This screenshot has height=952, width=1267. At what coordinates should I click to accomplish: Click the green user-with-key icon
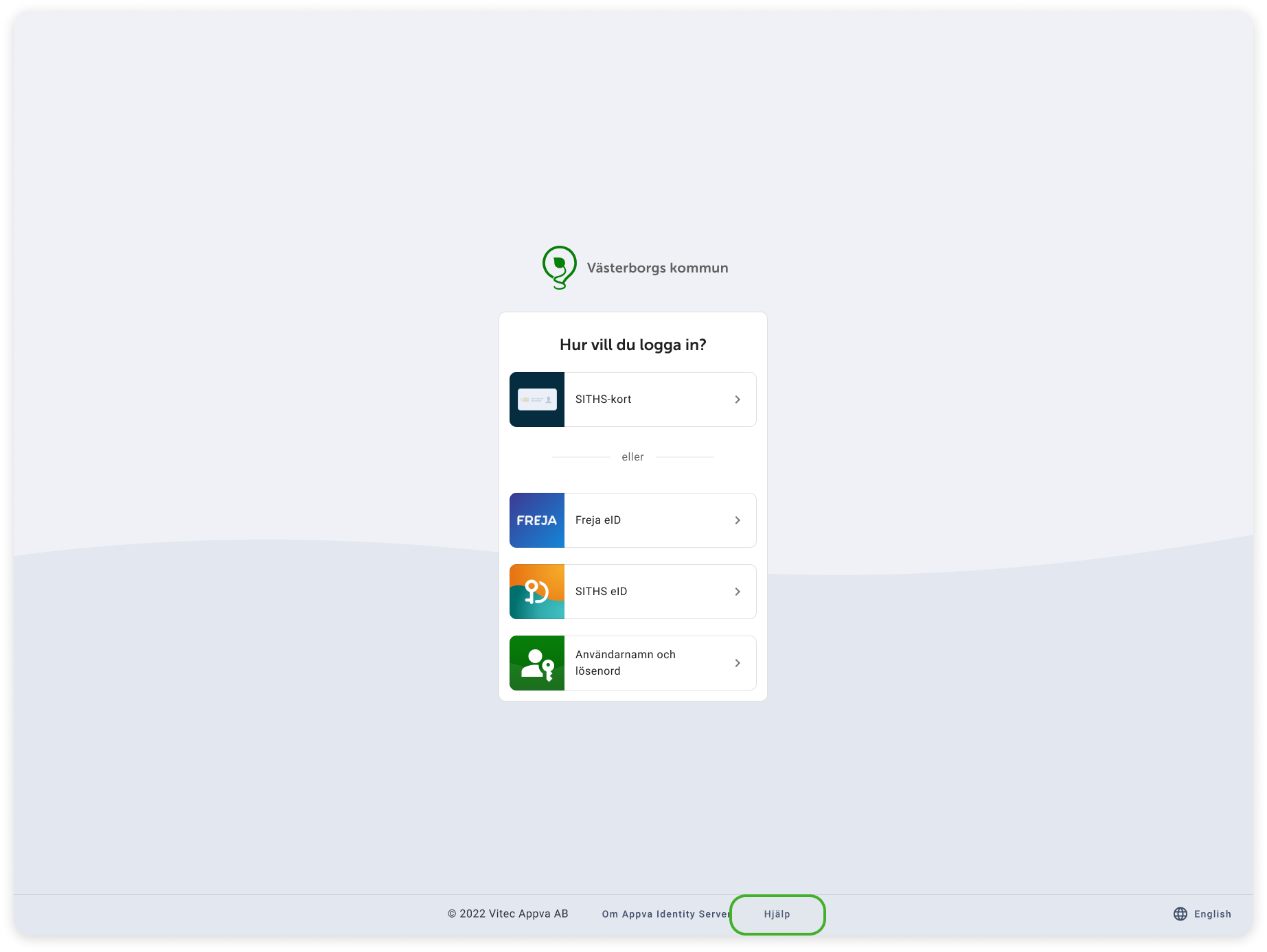(537, 663)
